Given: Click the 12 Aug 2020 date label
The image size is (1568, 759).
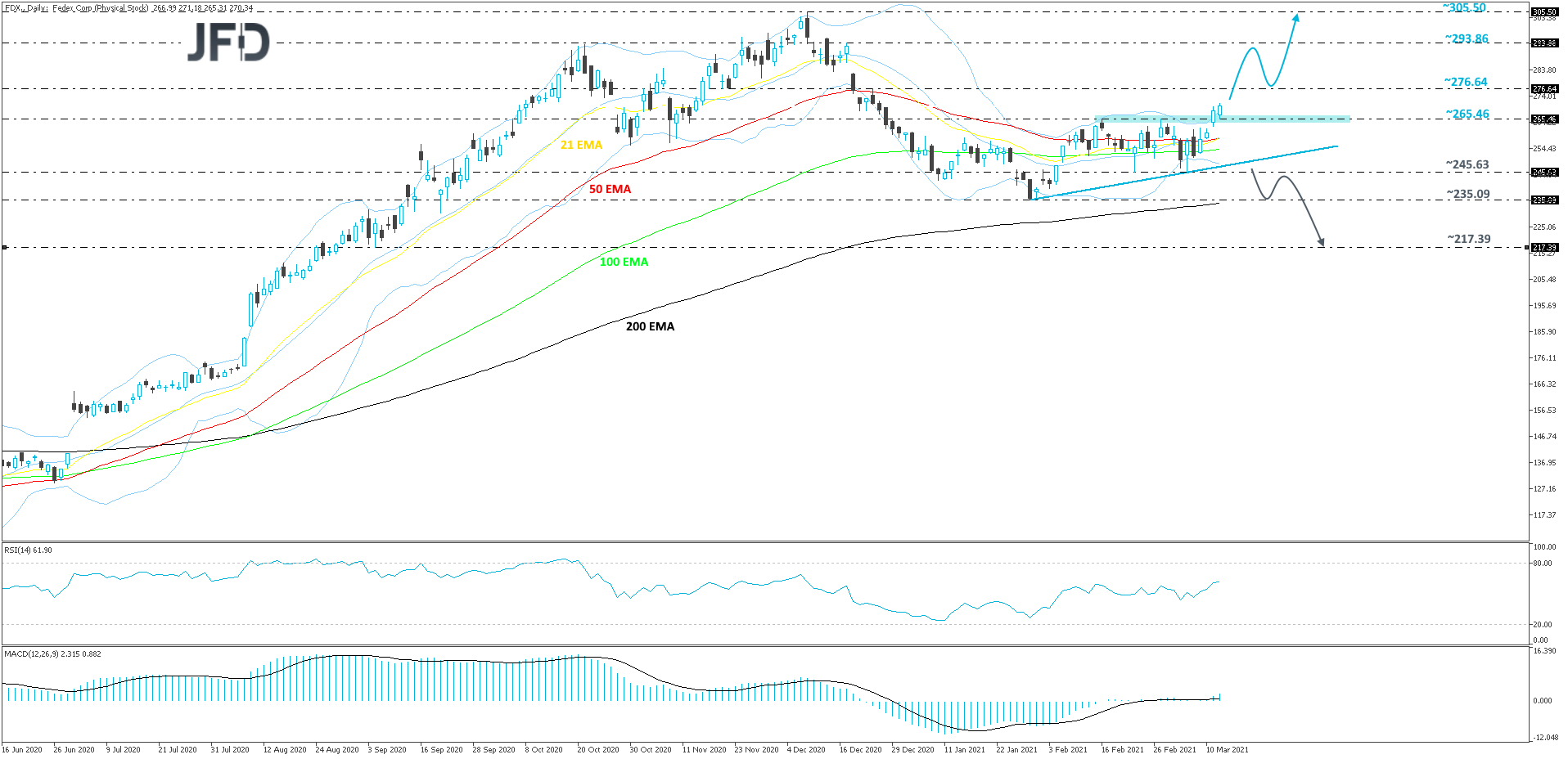Looking at the screenshot, I should point(285,749).
